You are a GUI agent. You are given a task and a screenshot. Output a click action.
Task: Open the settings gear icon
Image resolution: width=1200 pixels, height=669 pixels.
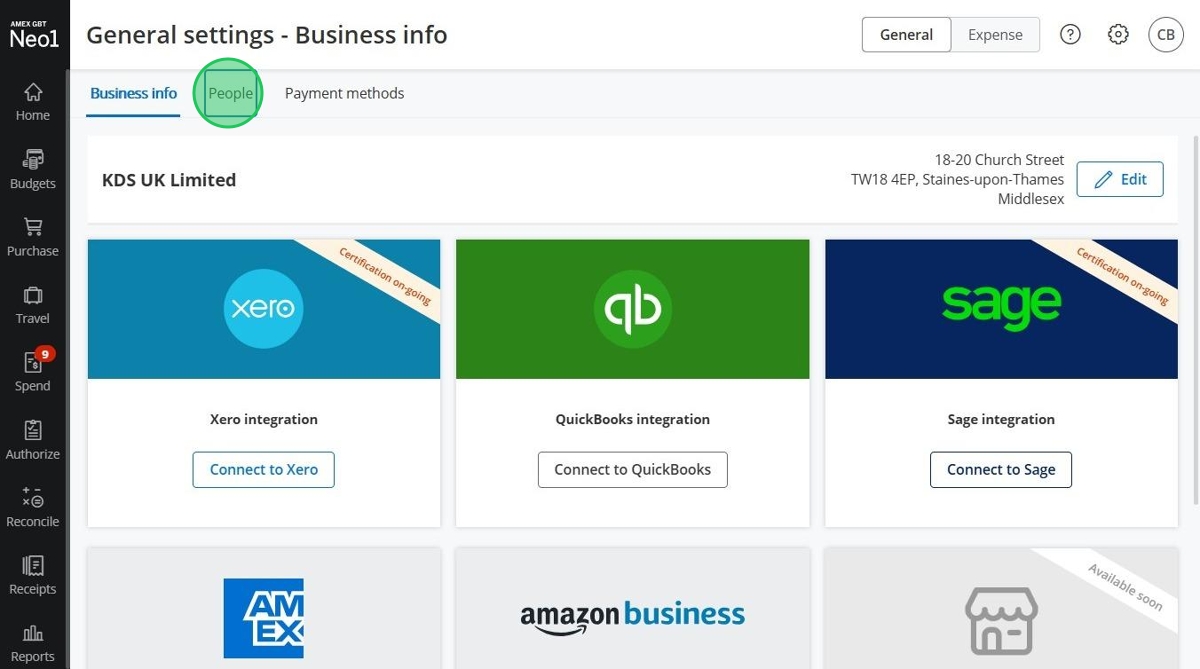coord(1118,35)
